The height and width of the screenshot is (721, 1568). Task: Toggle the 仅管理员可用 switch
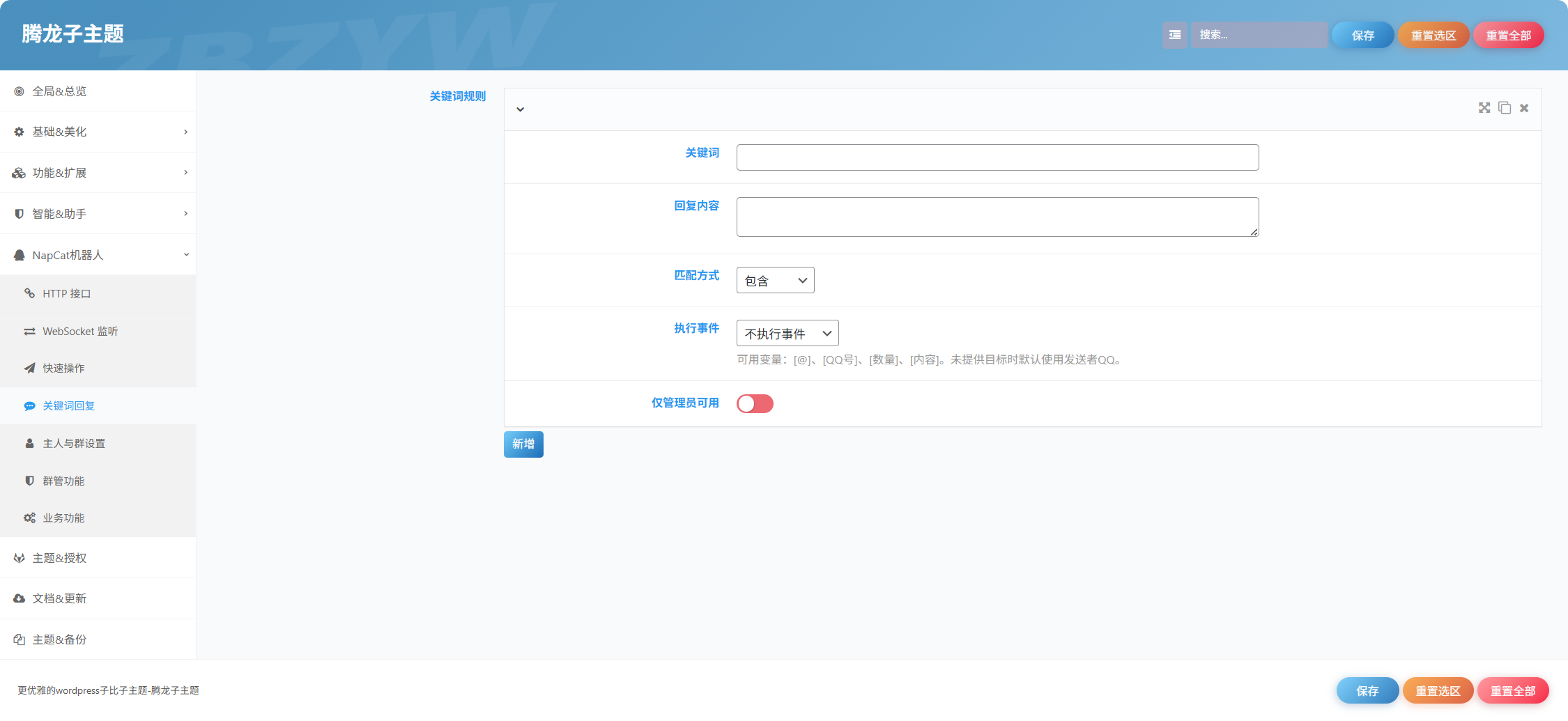[x=755, y=403]
